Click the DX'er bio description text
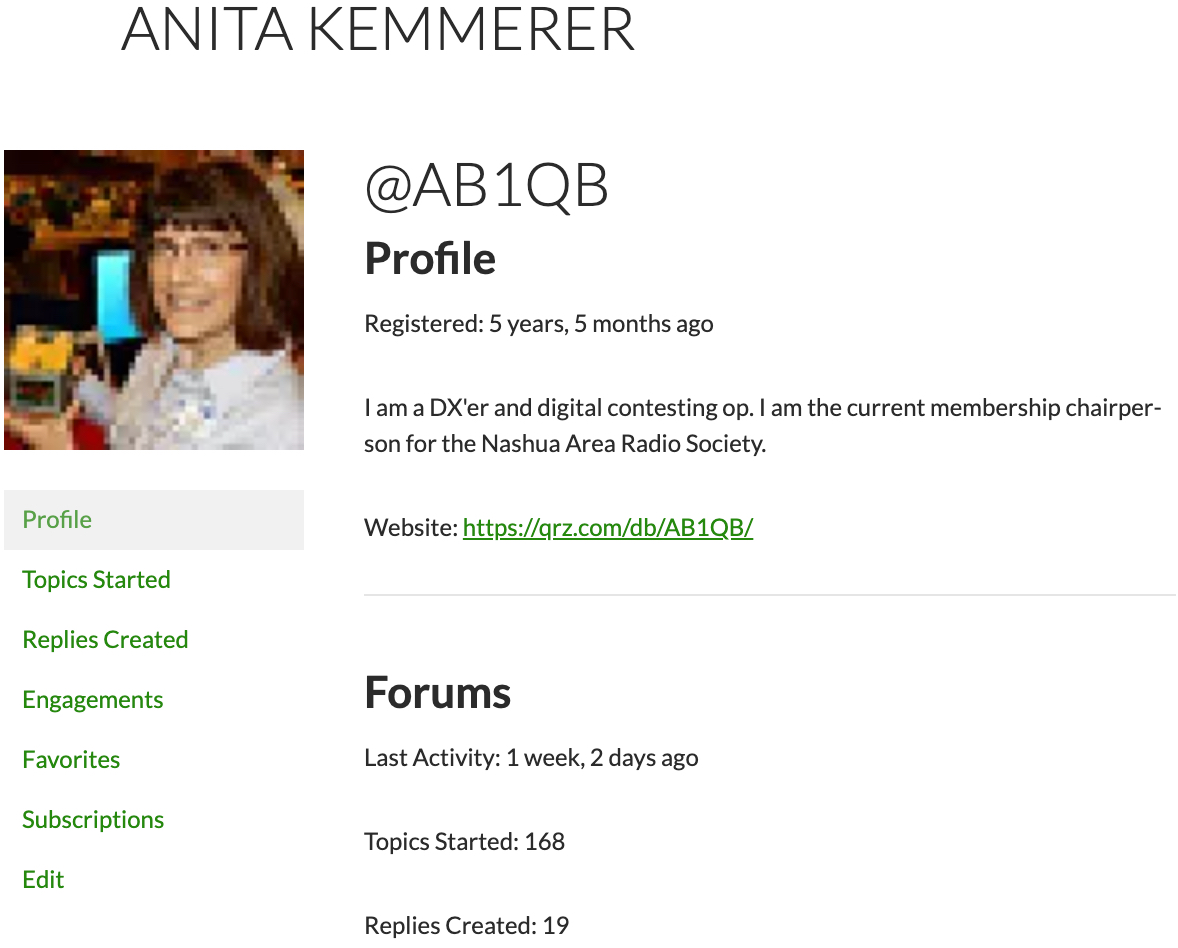The image size is (1178, 948). 763,426
